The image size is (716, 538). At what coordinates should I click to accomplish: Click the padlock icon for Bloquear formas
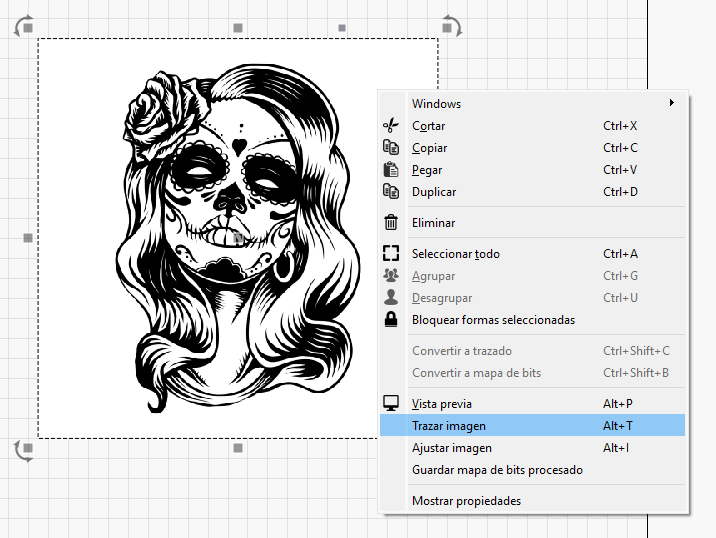pos(391,320)
